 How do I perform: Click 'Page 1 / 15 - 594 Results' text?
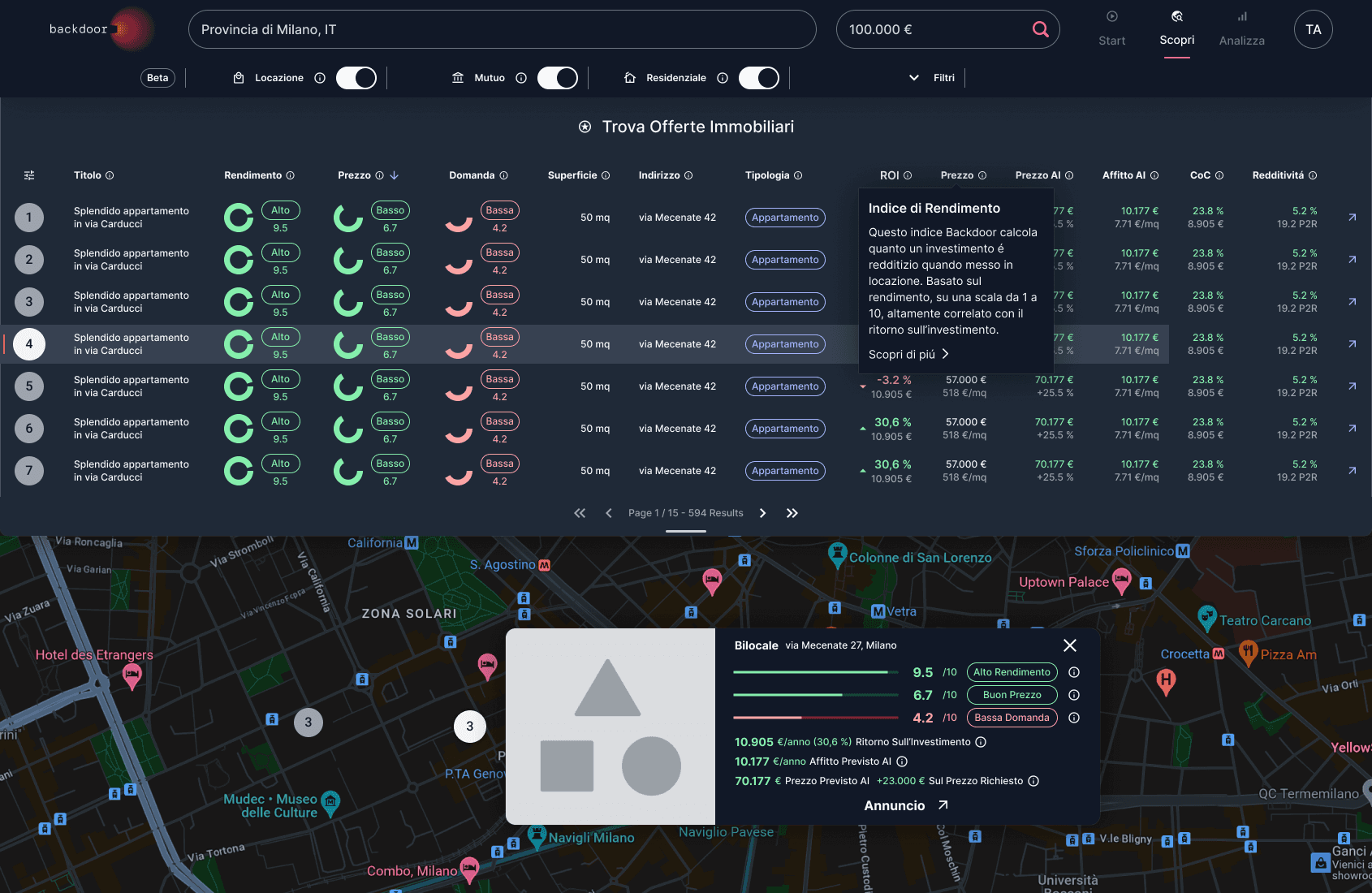[686, 513]
